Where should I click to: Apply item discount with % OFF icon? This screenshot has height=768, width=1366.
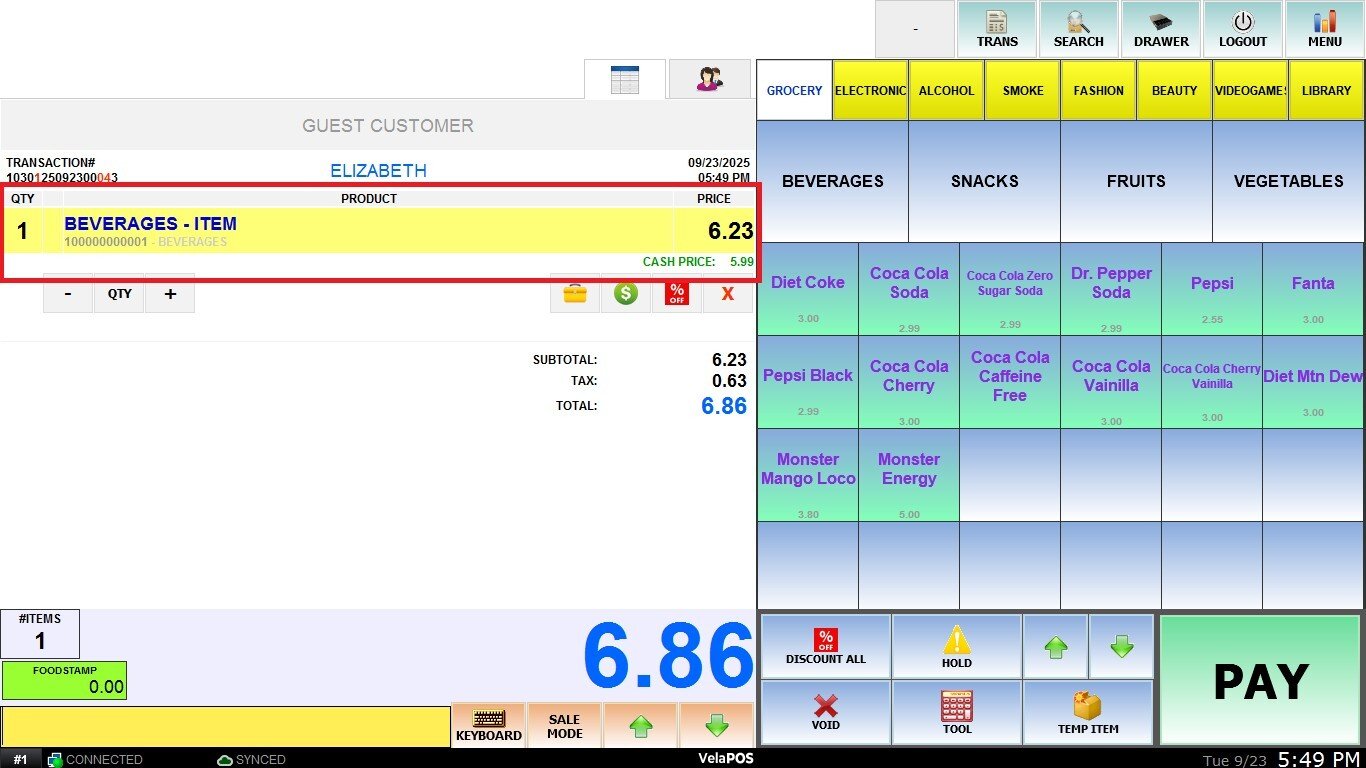click(x=677, y=294)
